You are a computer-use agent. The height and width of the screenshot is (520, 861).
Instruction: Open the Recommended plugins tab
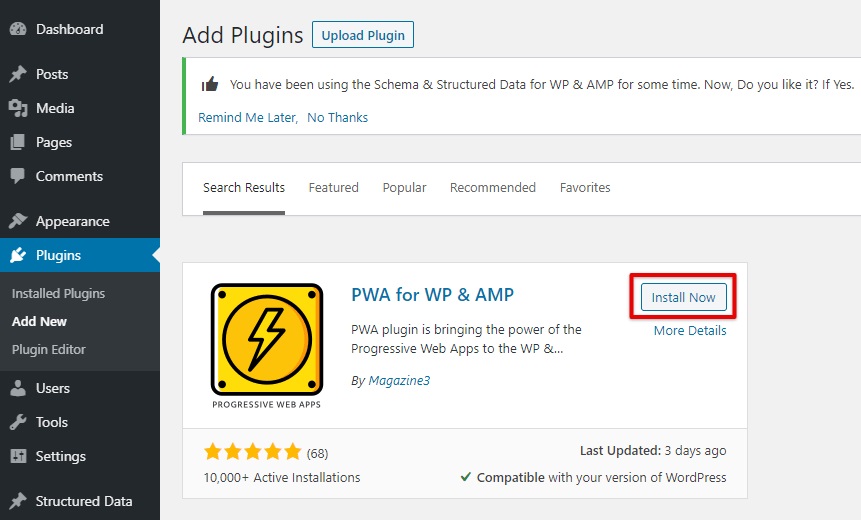pos(493,188)
